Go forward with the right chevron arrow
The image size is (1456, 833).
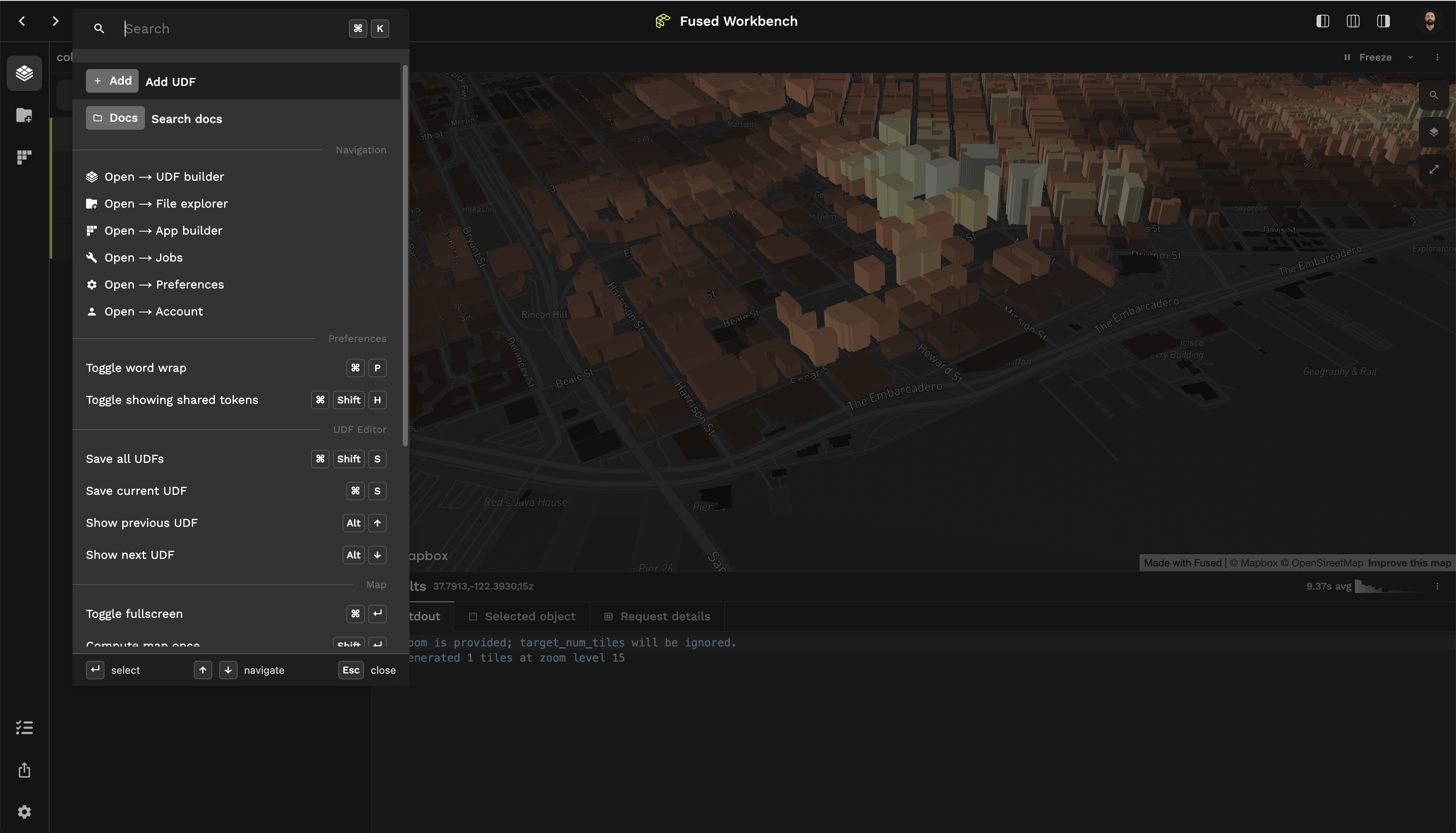(x=55, y=21)
